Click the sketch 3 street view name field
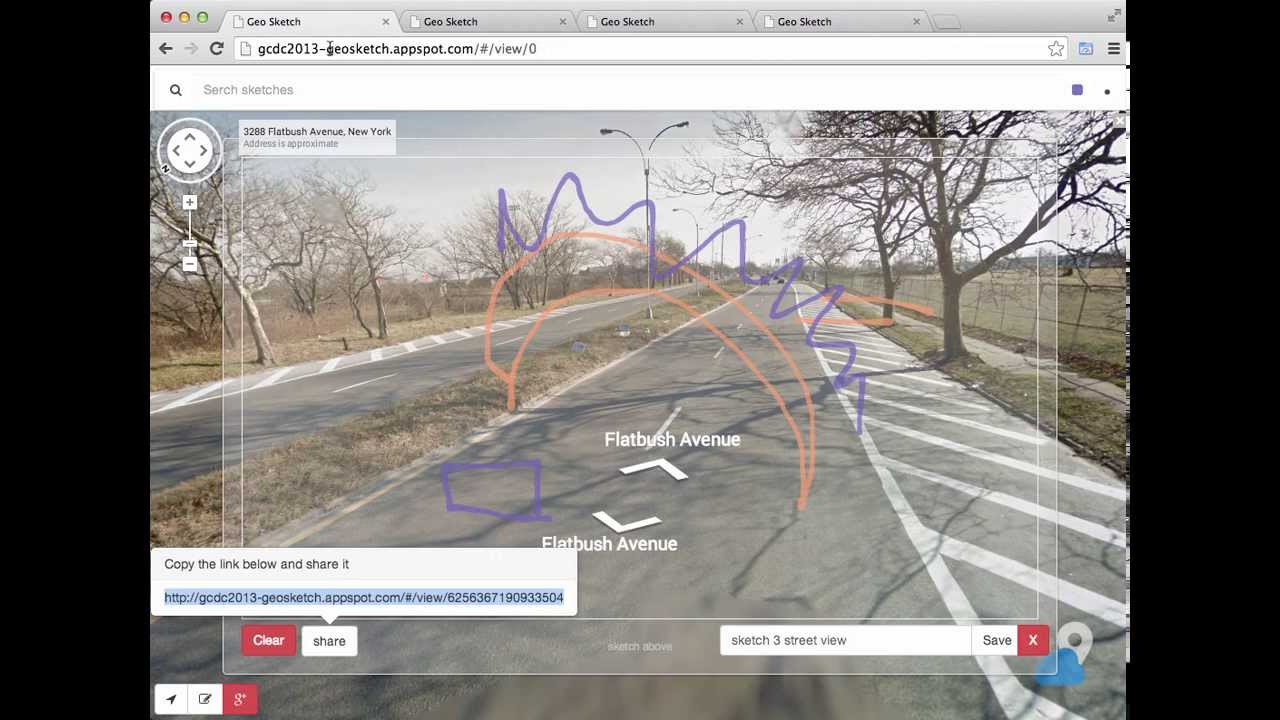 [845, 640]
